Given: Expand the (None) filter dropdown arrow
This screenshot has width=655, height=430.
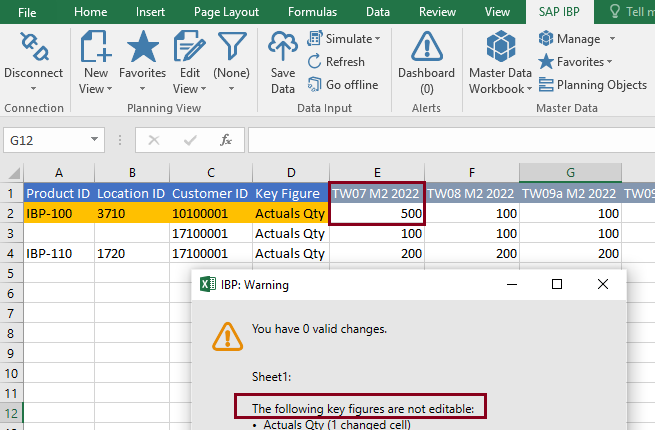Looking at the screenshot, I should (231, 89).
